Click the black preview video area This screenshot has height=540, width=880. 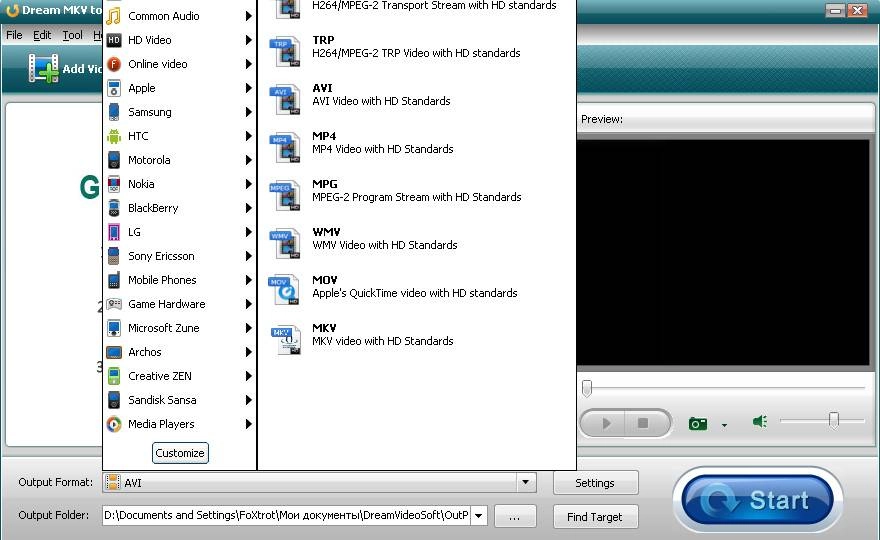click(723, 253)
